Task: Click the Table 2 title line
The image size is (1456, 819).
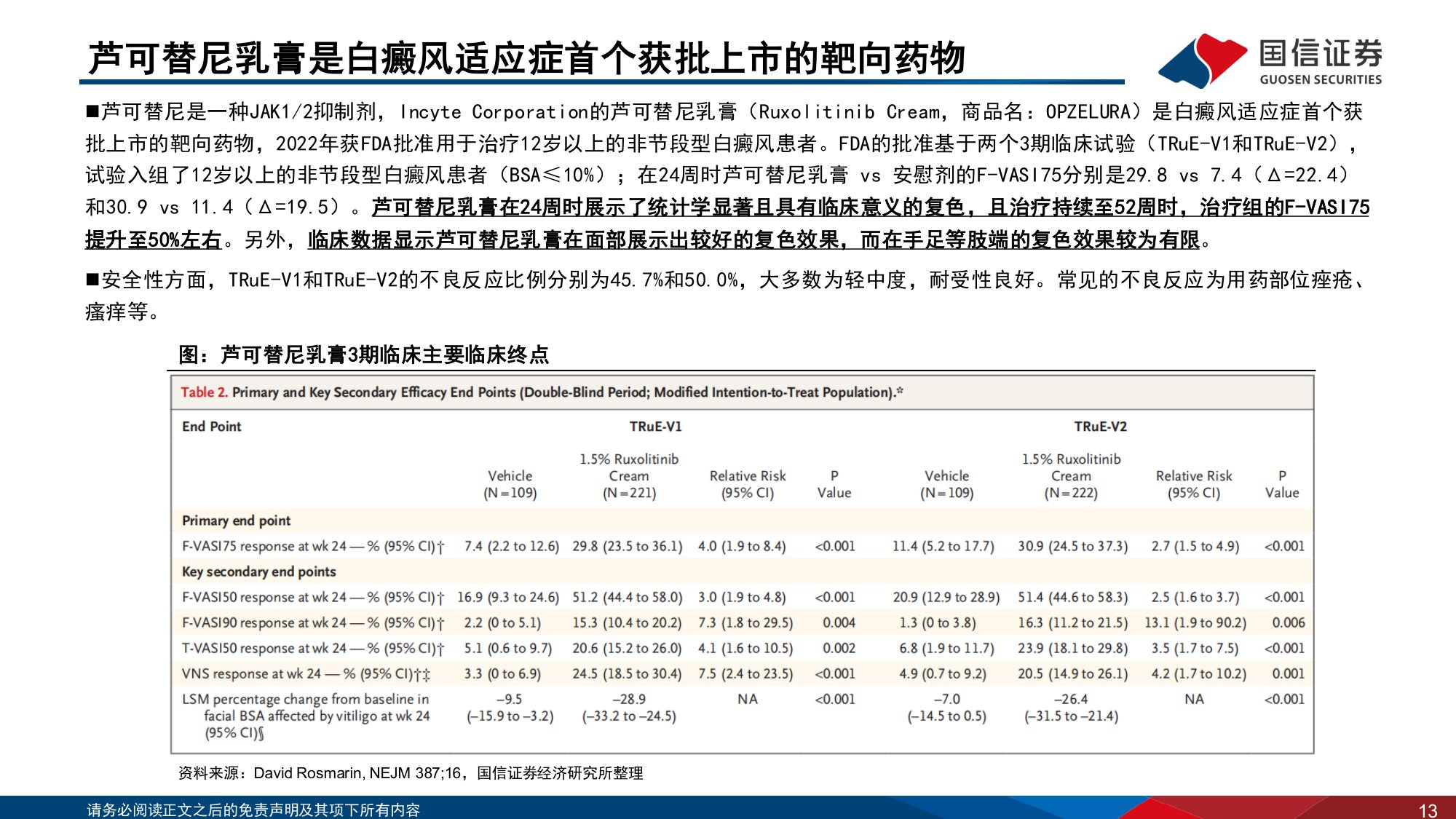Action: tap(542, 392)
